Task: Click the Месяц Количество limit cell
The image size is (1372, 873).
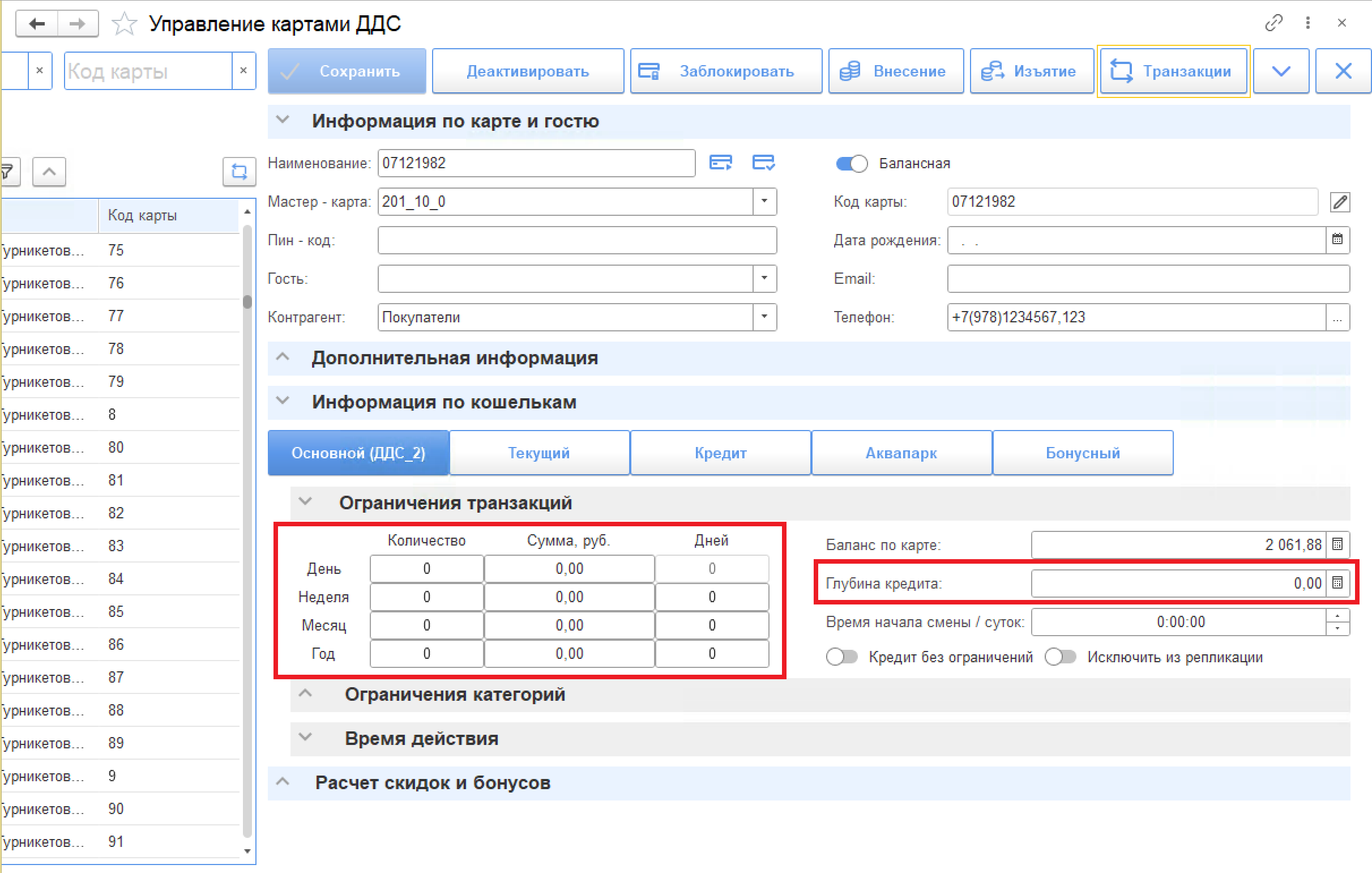Action: pos(427,625)
